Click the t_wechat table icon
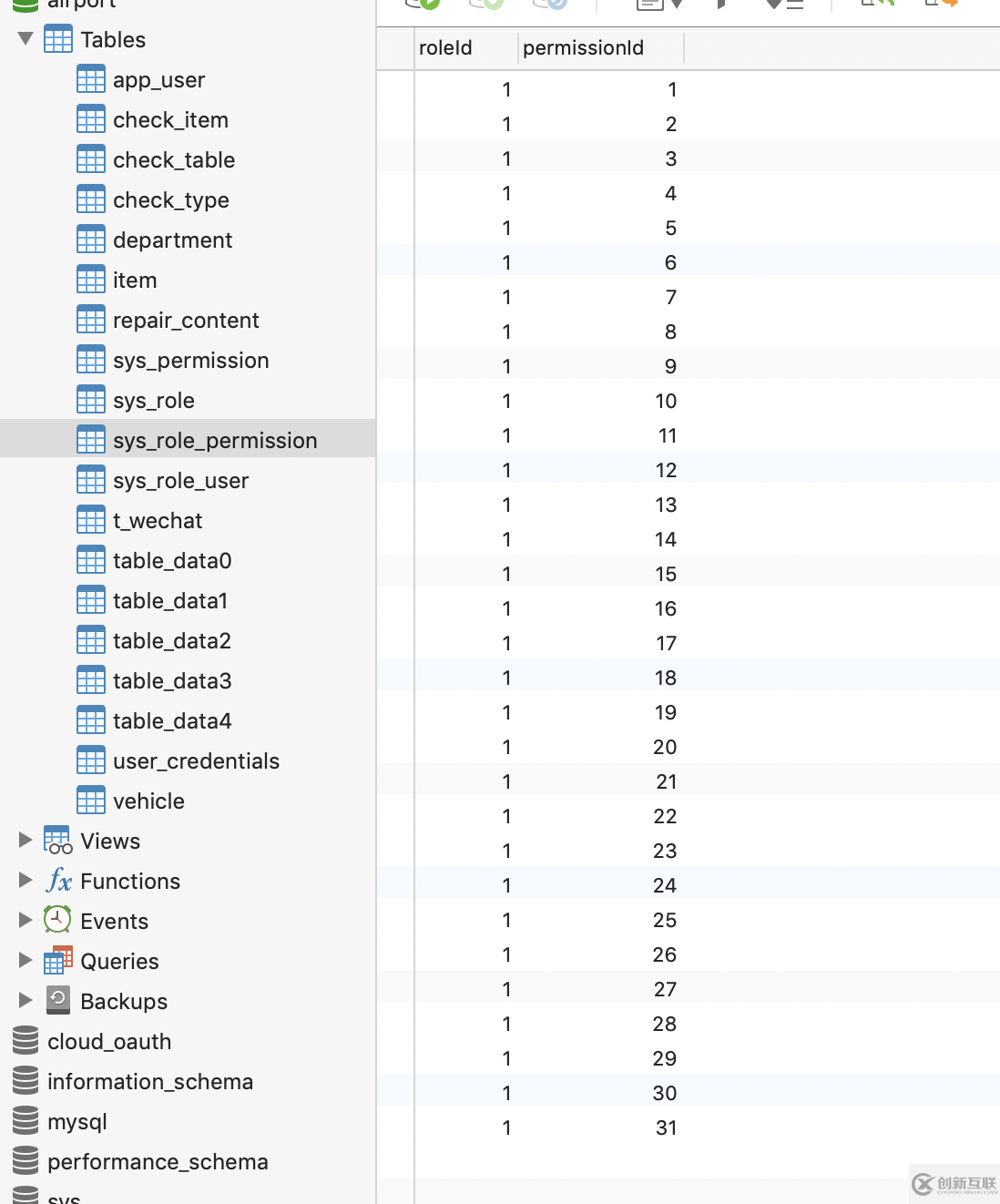The image size is (1000, 1204). (91, 520)
